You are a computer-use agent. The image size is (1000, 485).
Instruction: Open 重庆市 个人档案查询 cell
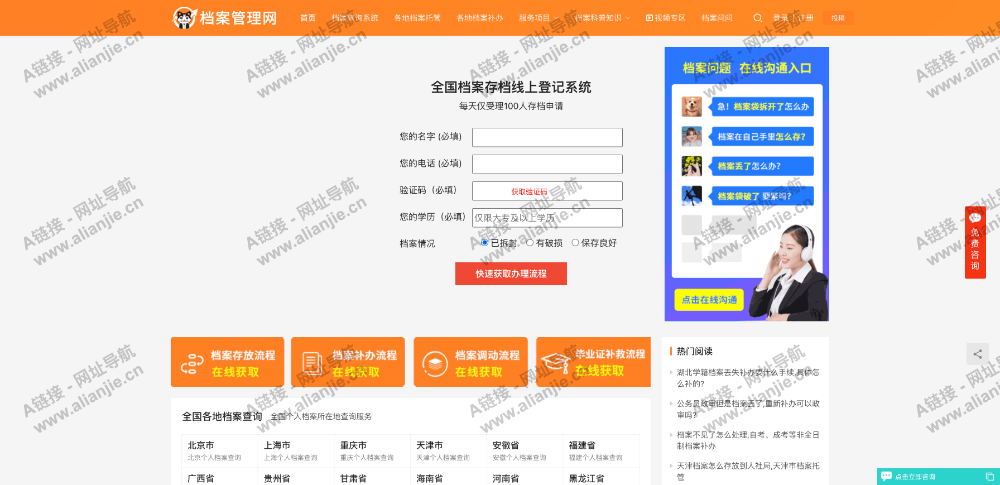tap(372, 451)
